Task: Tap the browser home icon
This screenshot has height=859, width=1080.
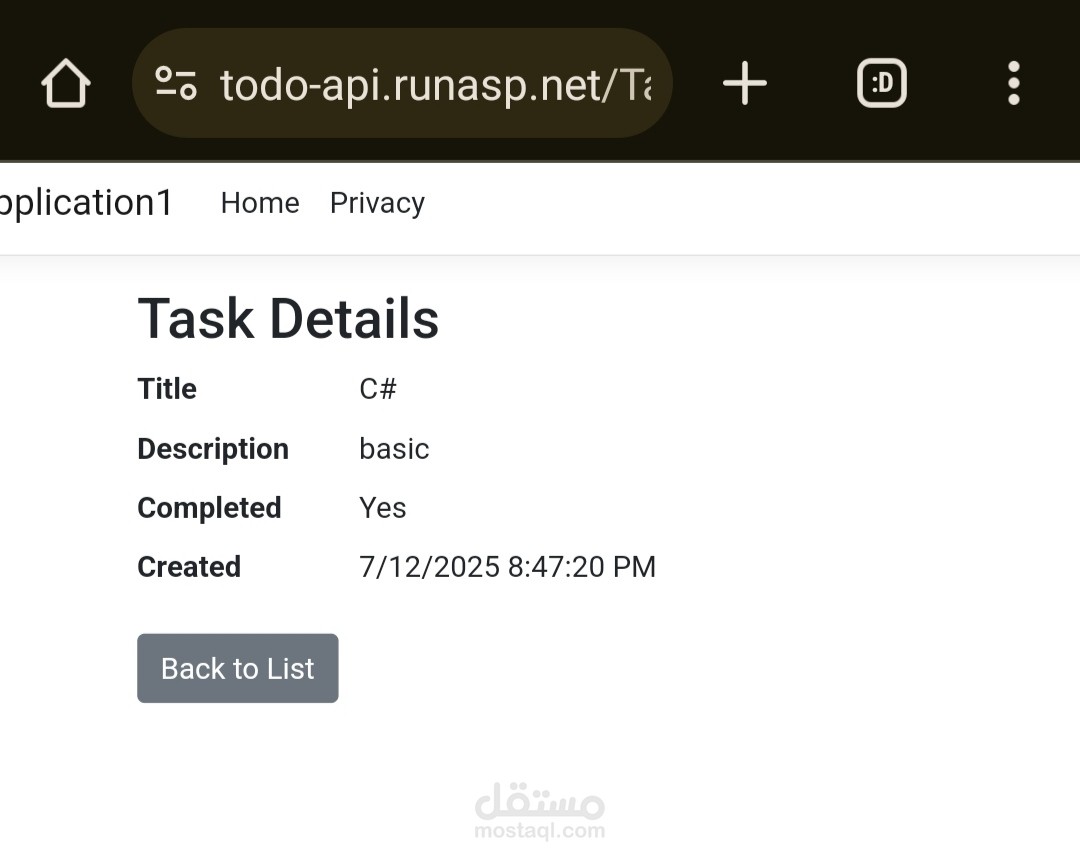Action: coord(65,83)
